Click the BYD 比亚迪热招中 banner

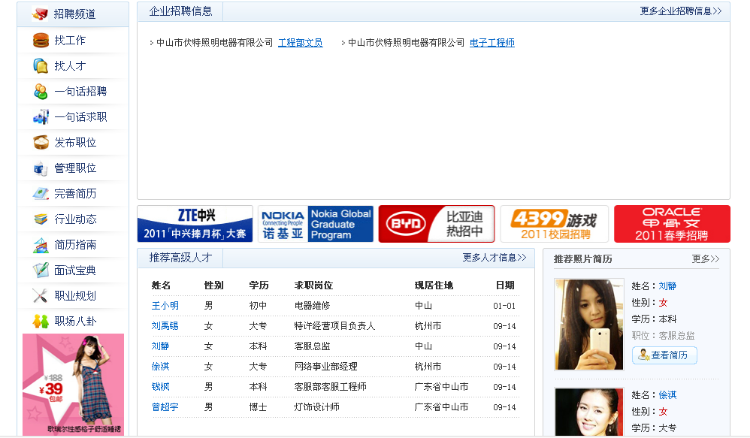[x=436, y=224]
